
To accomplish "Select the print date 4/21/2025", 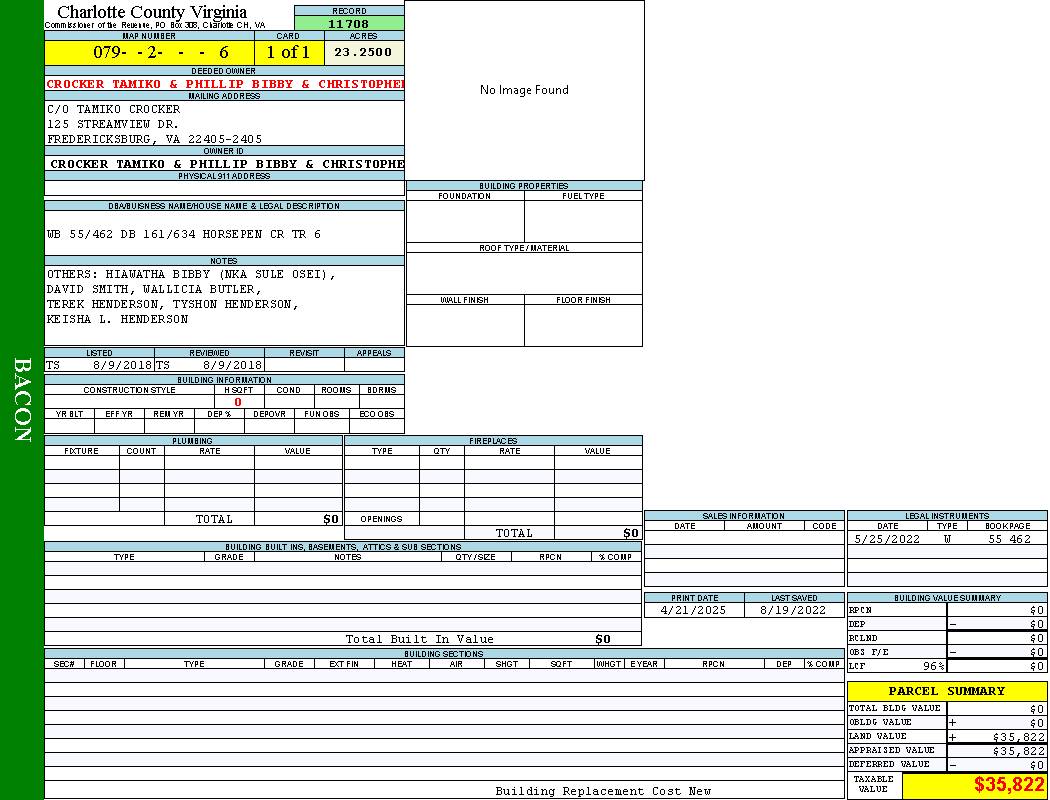I will (x=694, y=610).
